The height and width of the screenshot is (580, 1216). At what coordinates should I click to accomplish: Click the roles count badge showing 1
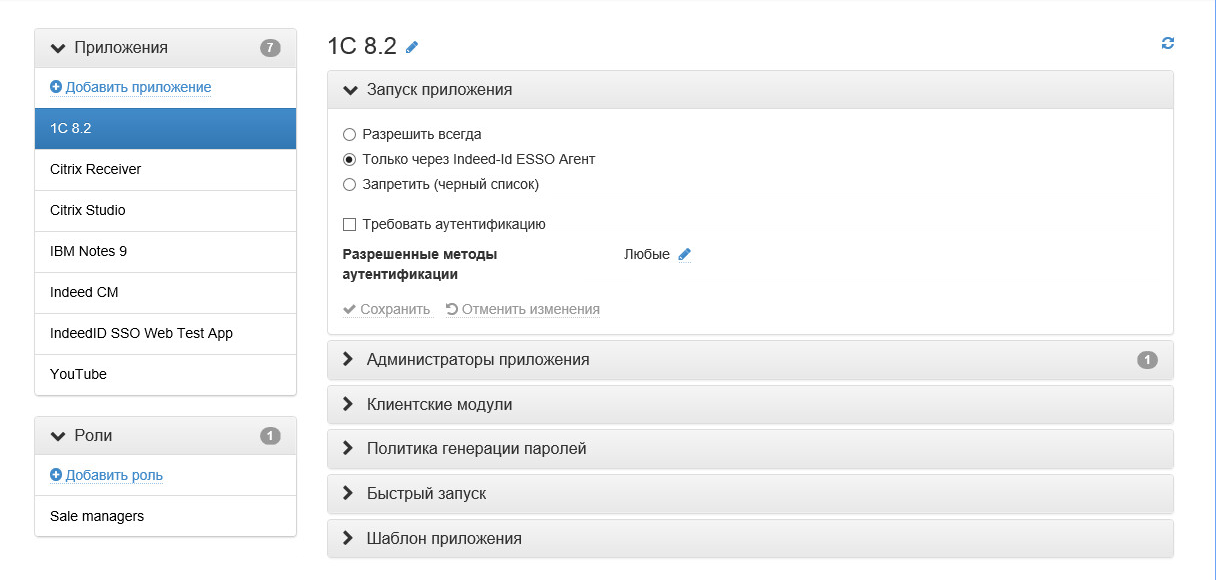(x=270, y=436)
